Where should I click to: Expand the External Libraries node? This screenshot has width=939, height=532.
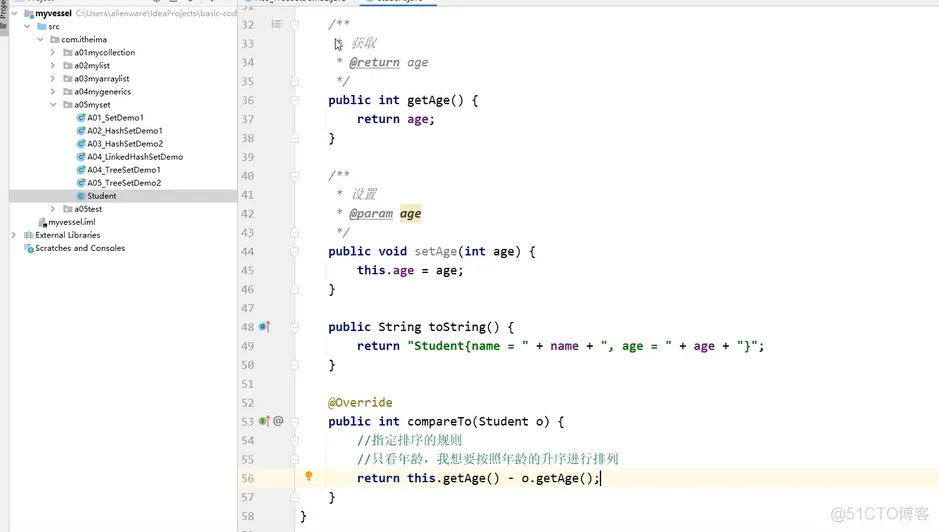14,235
